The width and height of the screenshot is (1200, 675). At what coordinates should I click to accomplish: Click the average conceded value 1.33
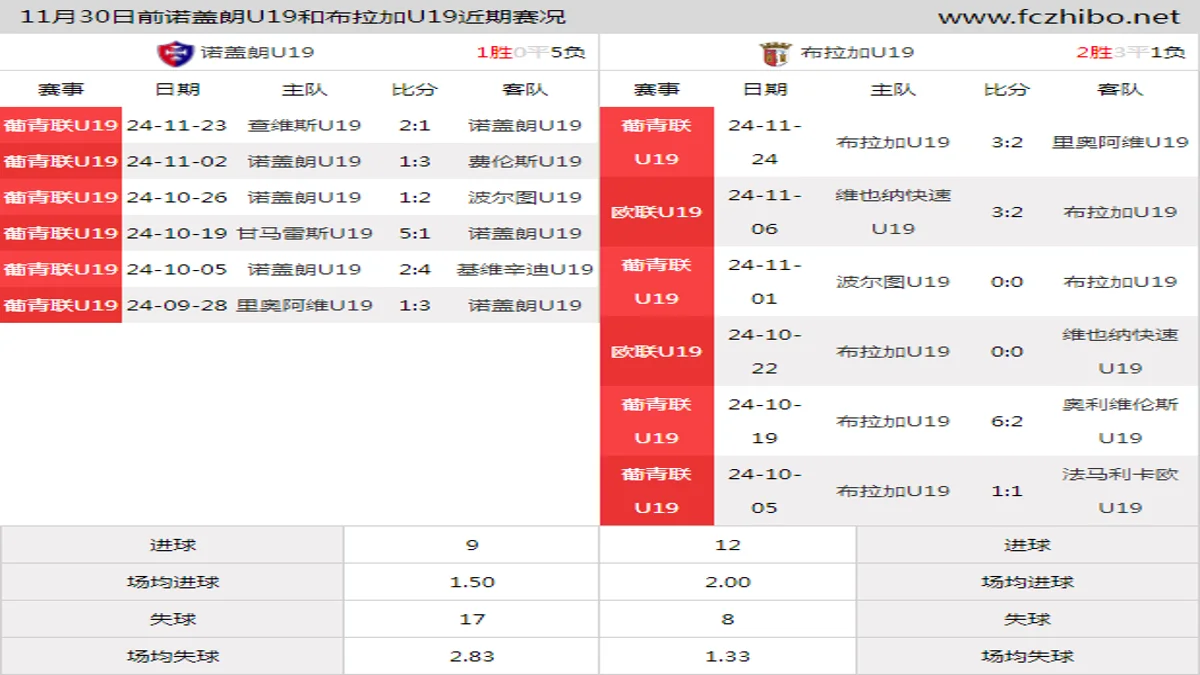coord(728,656)
